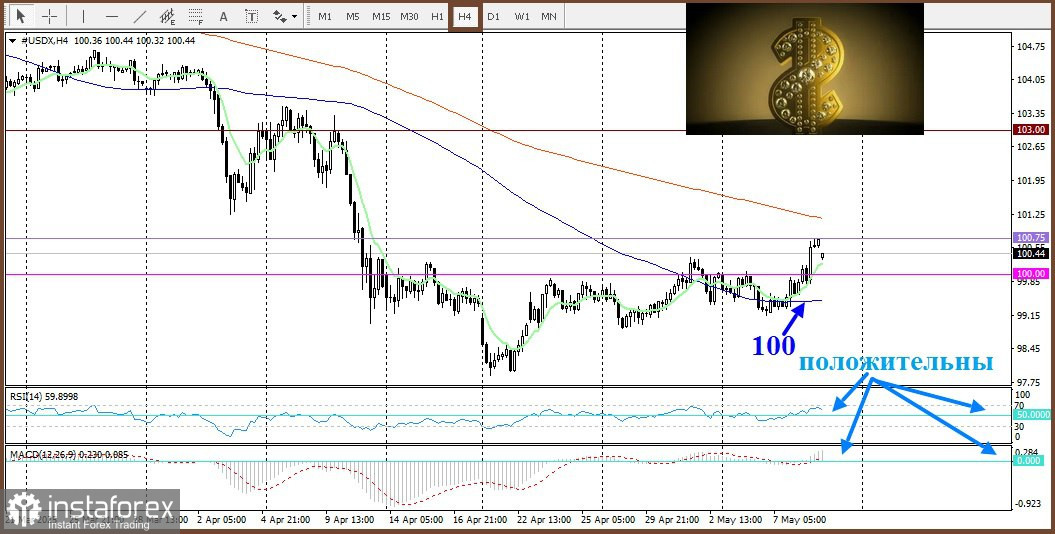Click the 100.44 current price label
The image size is (1055, 534).
(1031, 254)
